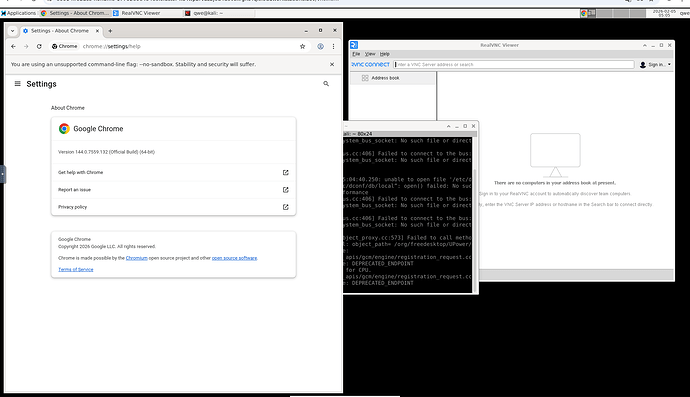Open Report an issue external link icon
The height and width of the screenshot is (397, 690).
tap(286, 190)
